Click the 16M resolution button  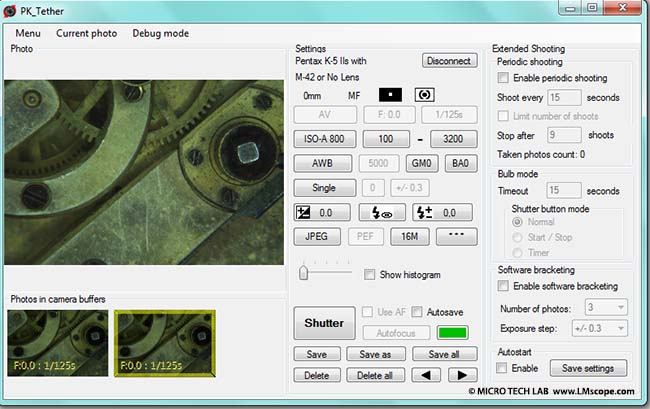click(x=410, y=237)
